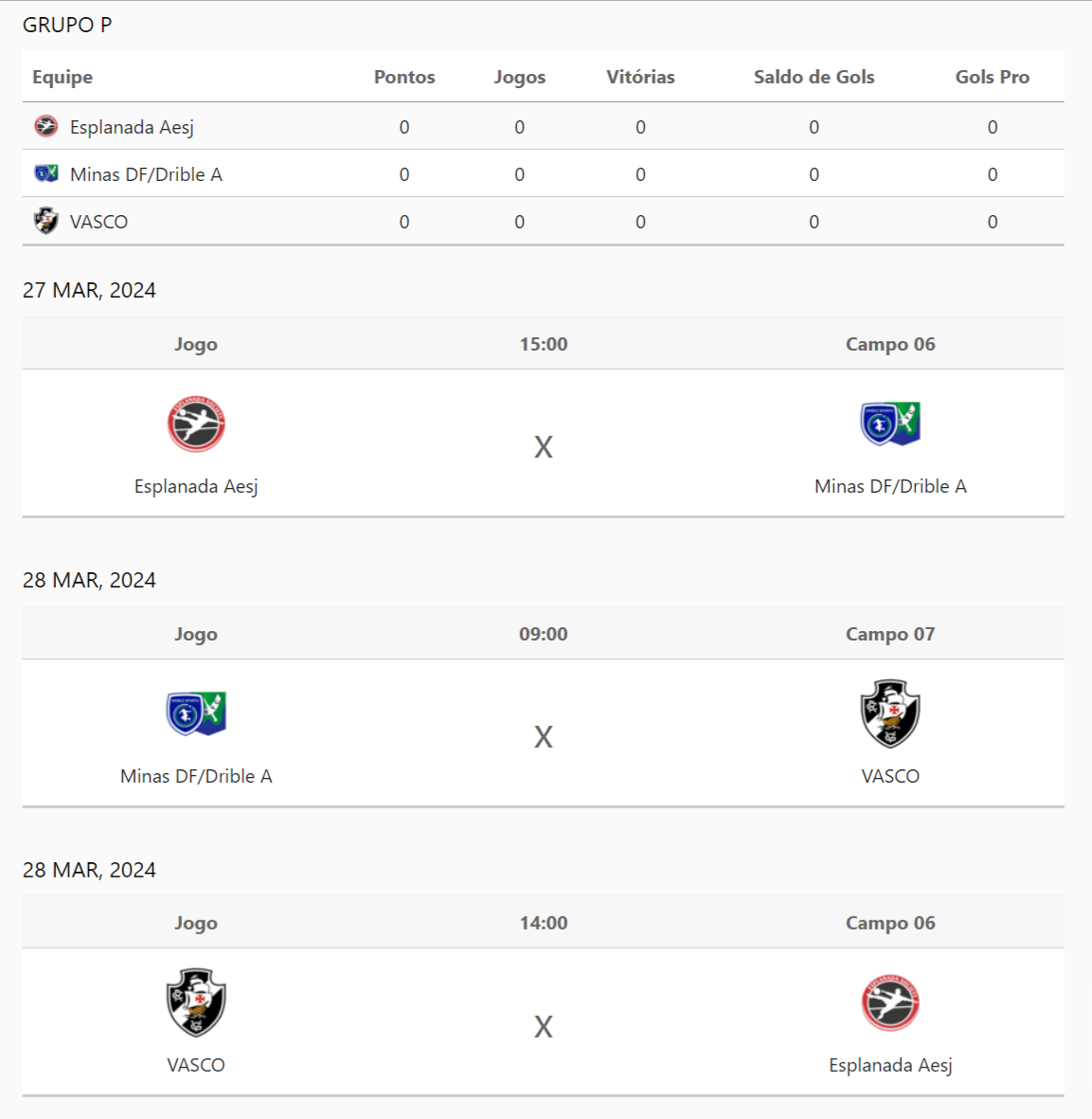Click VASCO crest in standings table
This screenshot has height=1119, width=1092.
[45, 221]
